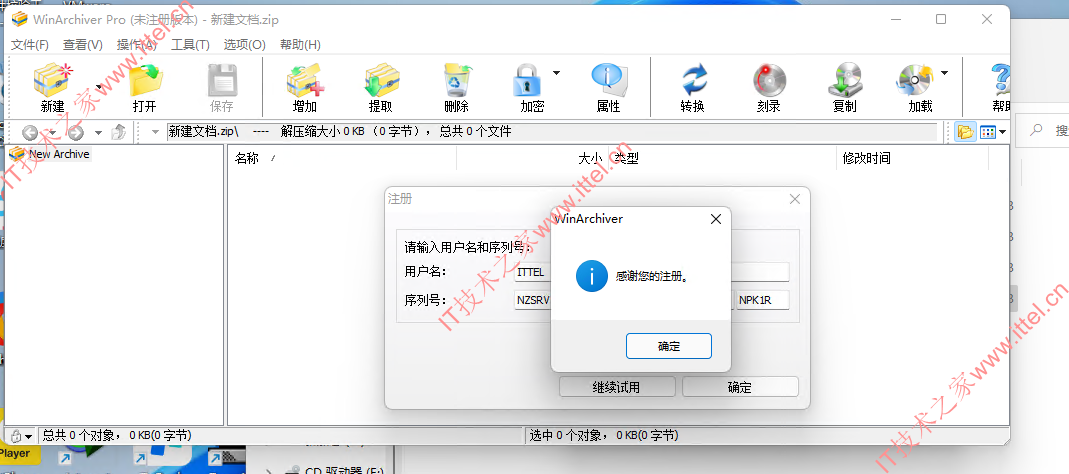The height and width of the screenshot is (474, 1069).
Task: Extract files with the 提取 icon
Action: click(381, 80)
